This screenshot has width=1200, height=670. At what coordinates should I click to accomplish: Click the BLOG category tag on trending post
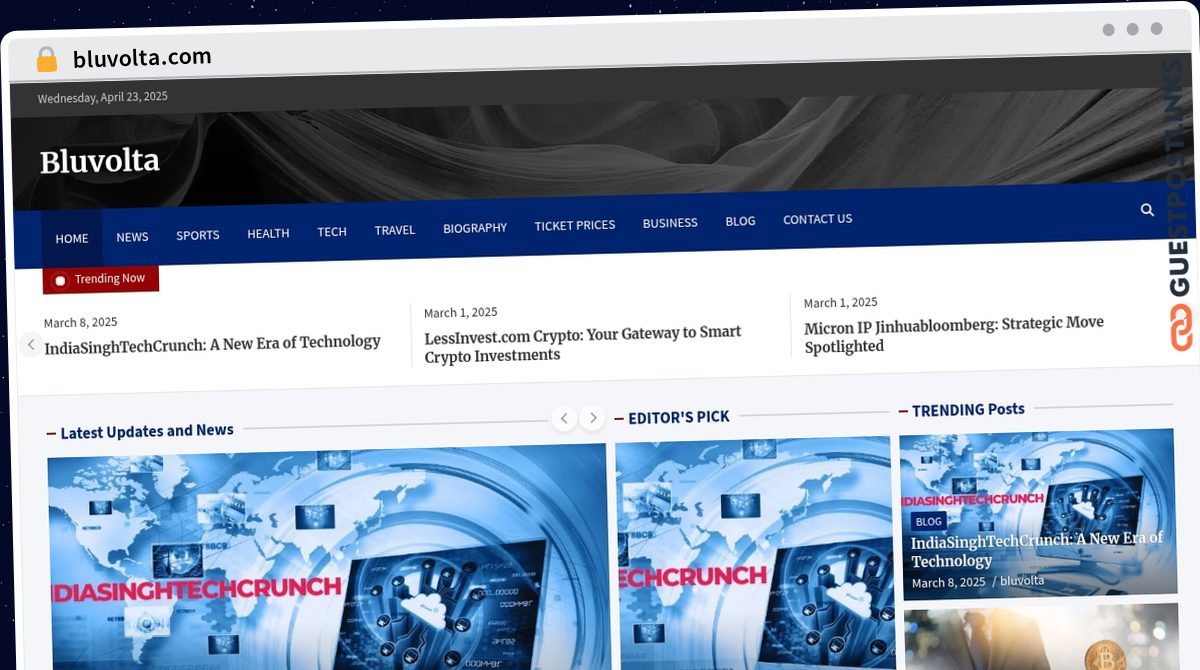click(x=928, y=521)
